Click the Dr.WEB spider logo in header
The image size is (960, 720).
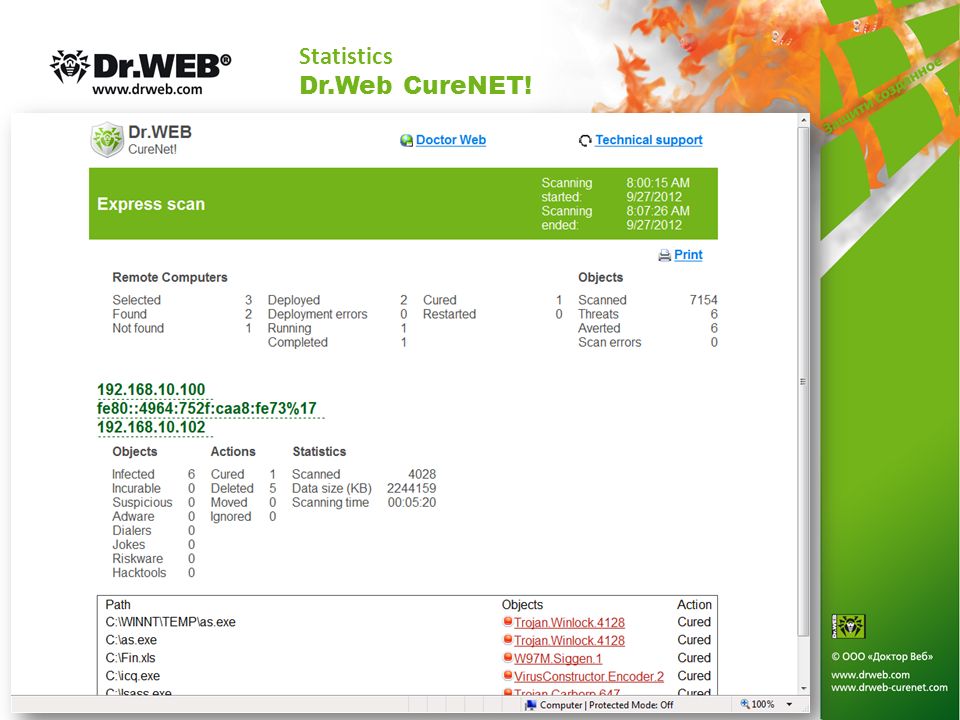(70, 66)
